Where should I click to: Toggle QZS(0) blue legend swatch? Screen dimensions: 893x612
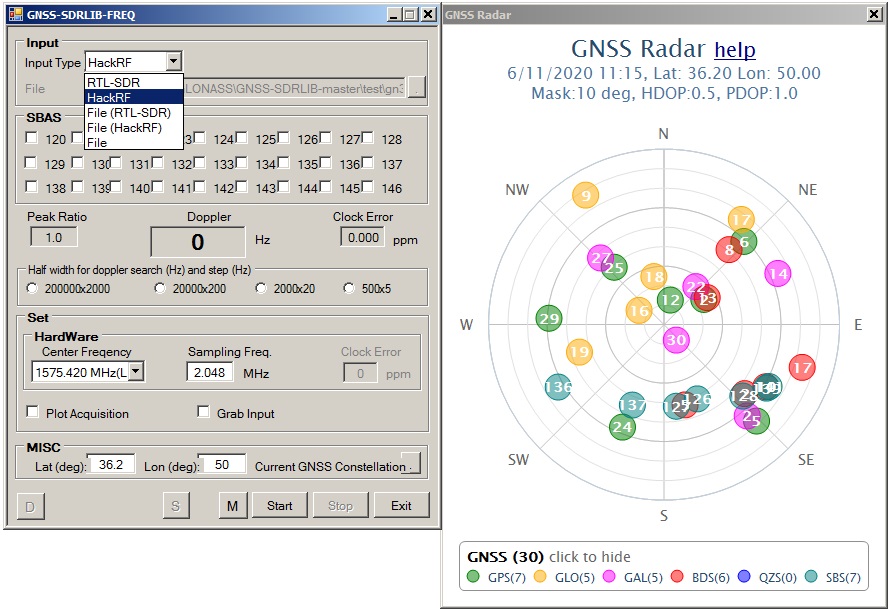(744, 576)
